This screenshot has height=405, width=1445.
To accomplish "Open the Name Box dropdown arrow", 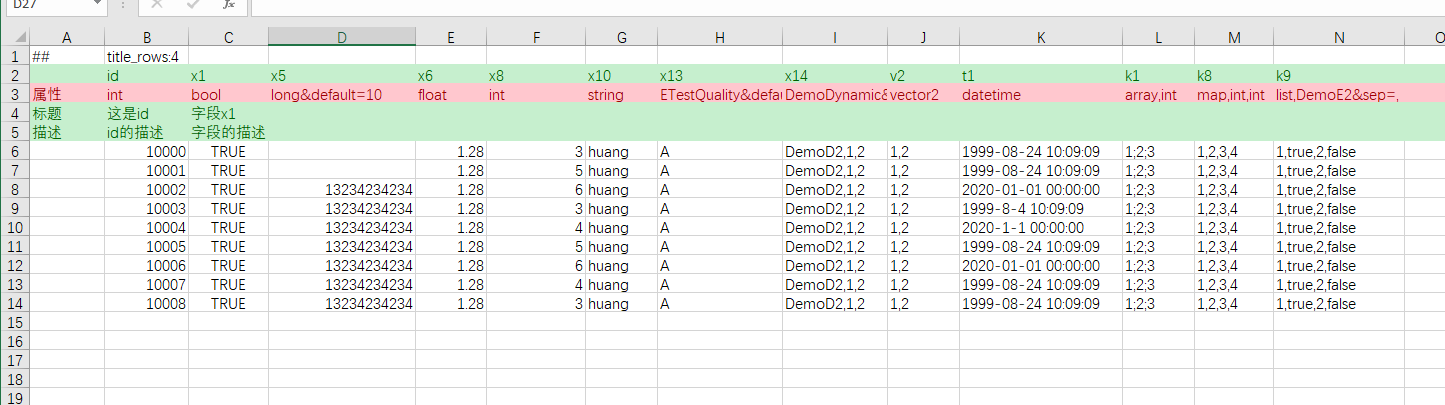I will 96,5.
